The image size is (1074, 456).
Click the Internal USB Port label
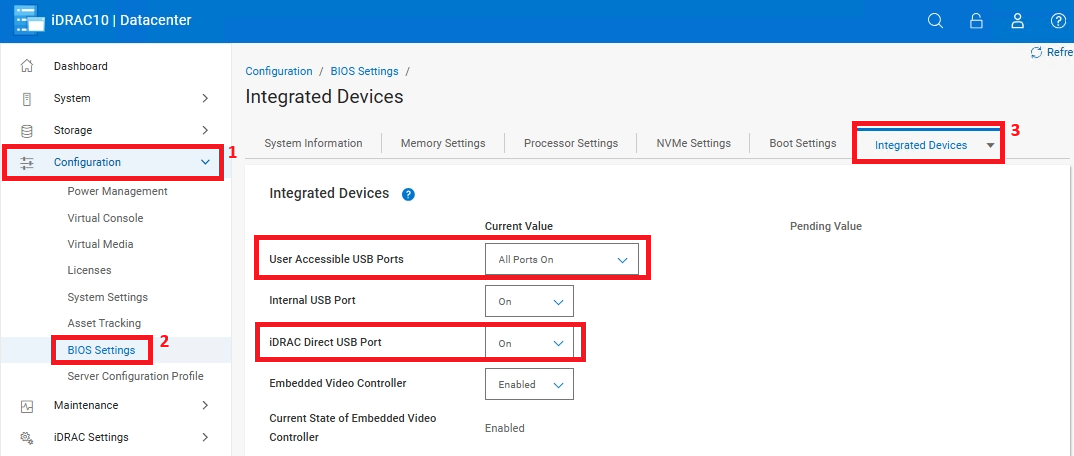[x=312, y=300]
